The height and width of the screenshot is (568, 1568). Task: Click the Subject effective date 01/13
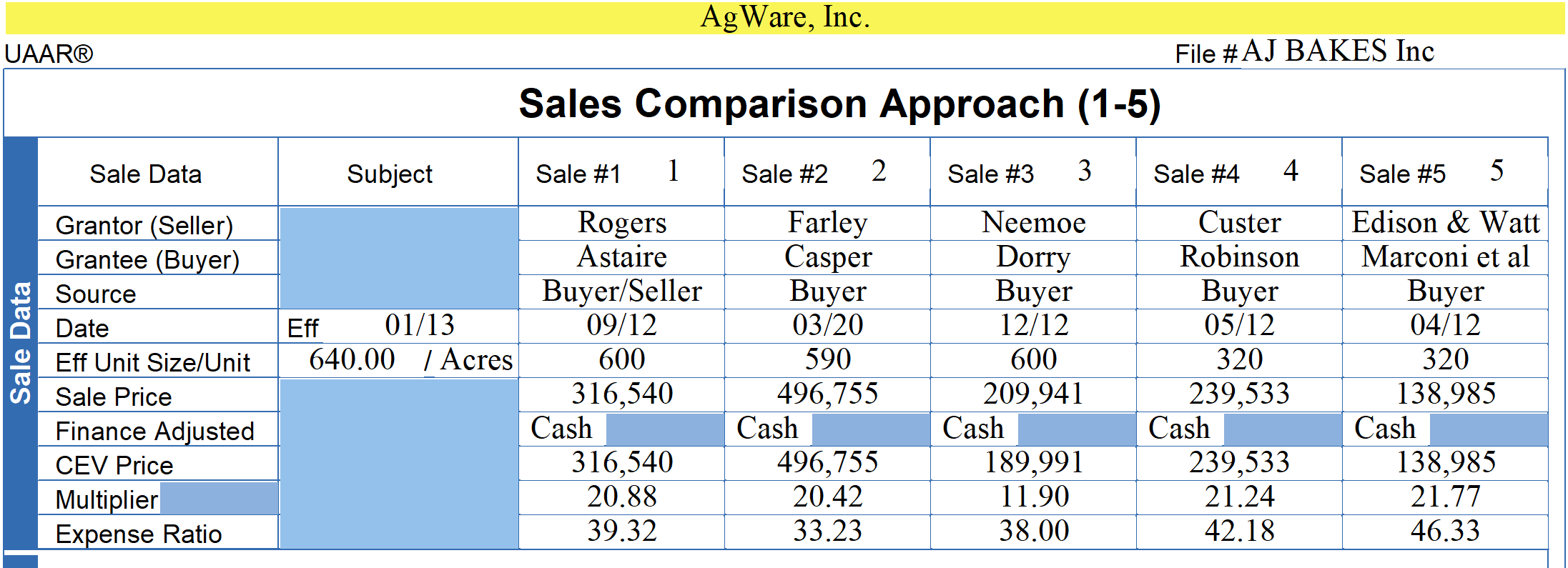pyautogui.click(x=420, y=326)
